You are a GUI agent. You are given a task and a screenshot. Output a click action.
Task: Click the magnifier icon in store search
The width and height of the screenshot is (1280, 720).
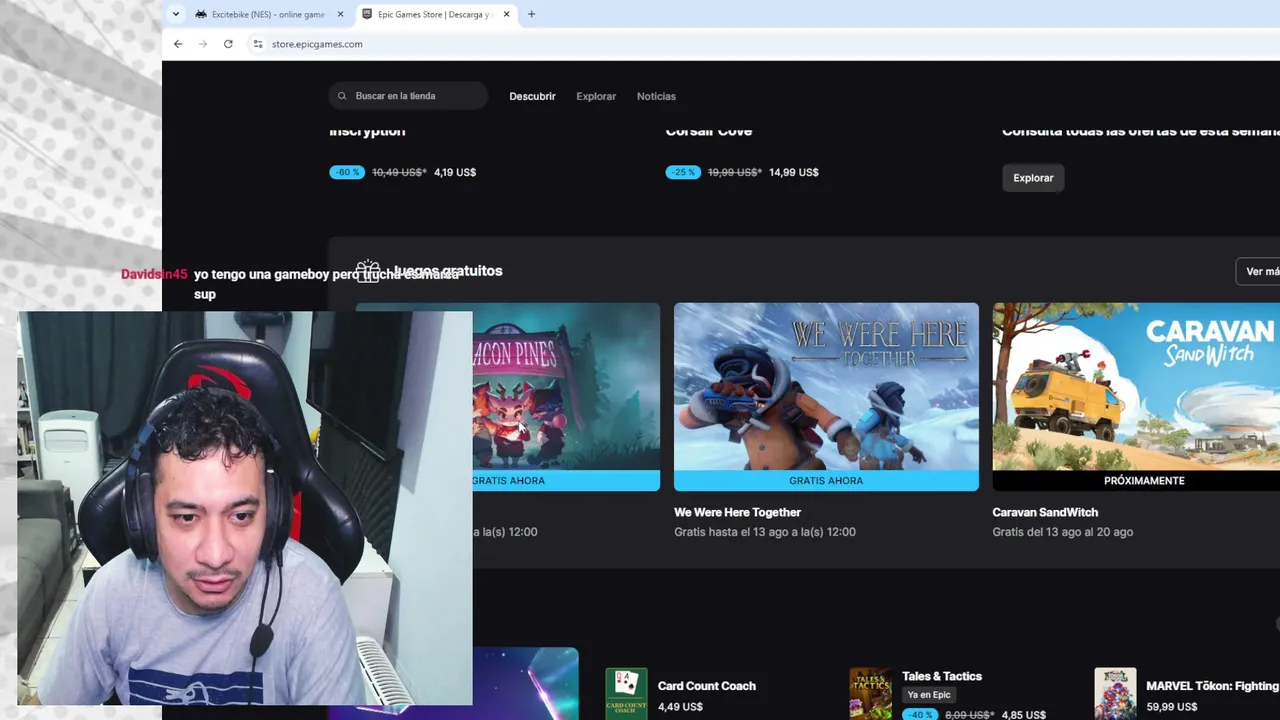(x=343, y=96)
